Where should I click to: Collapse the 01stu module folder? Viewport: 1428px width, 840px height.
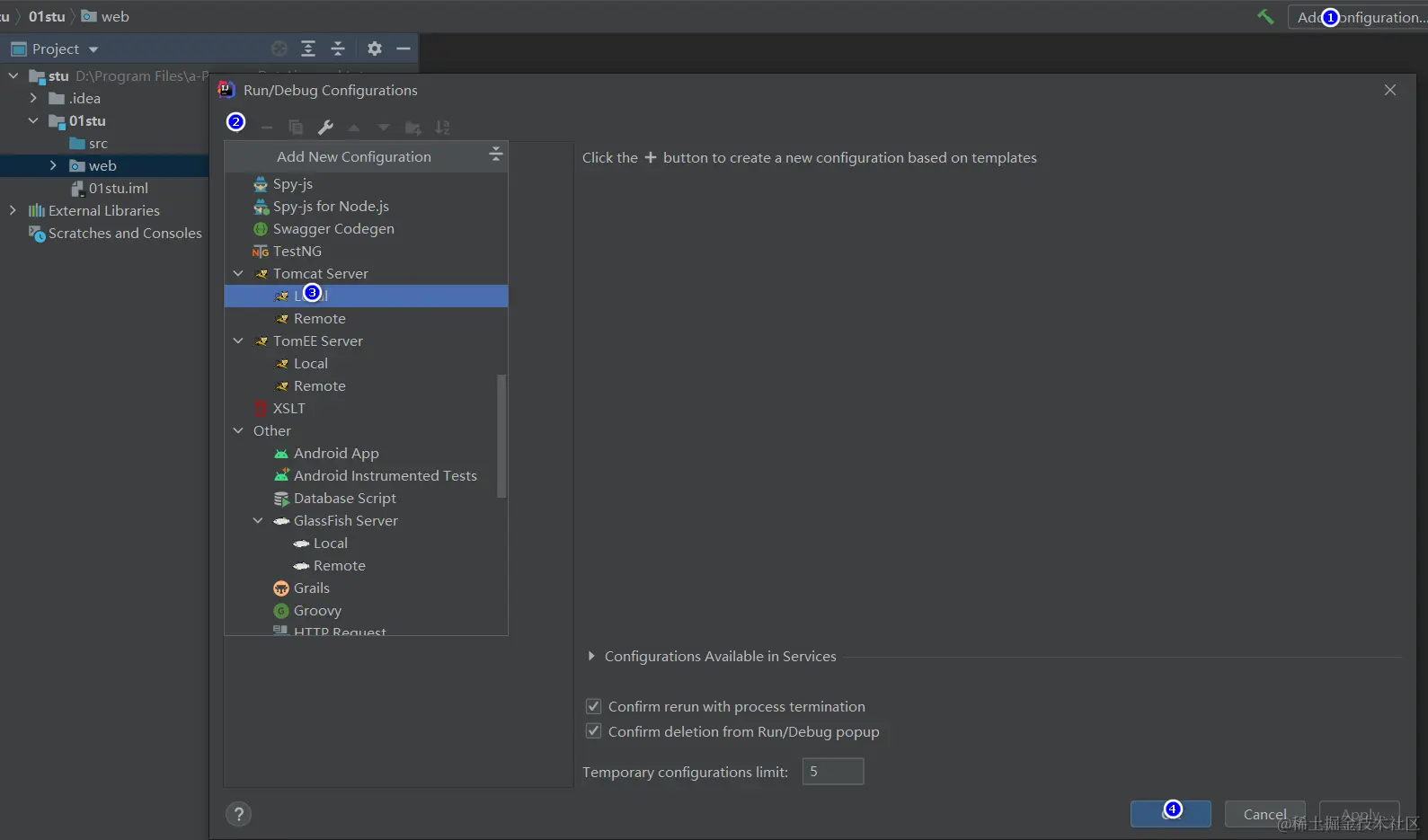pyautogui.click(x=33, y=120)
